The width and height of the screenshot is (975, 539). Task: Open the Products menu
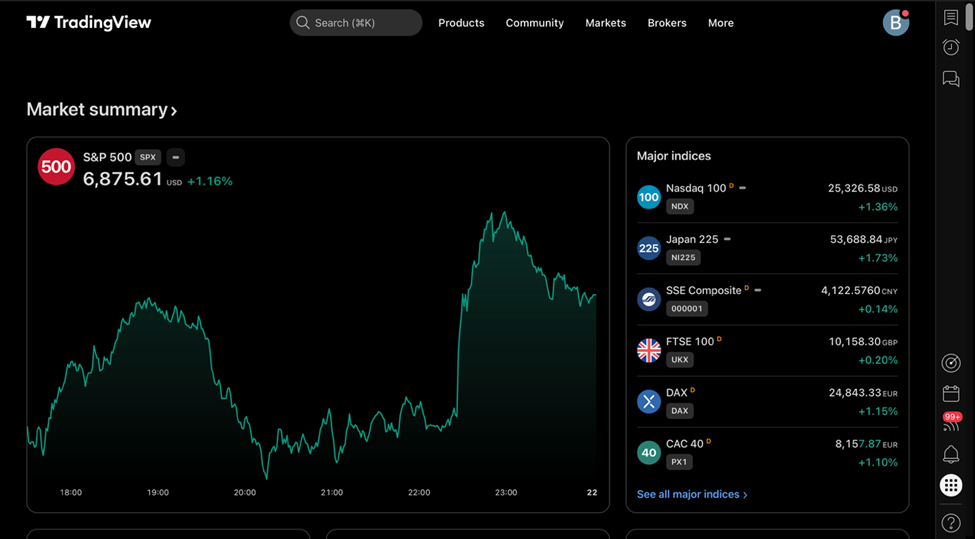click(461, 23)
